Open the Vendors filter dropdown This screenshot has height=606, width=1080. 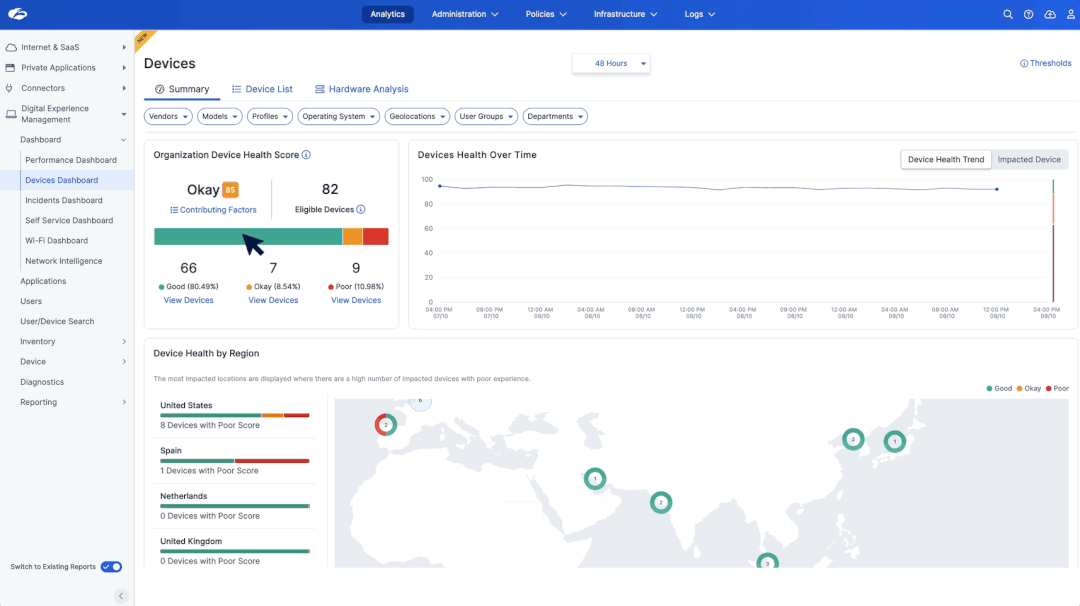click(168, 117)
